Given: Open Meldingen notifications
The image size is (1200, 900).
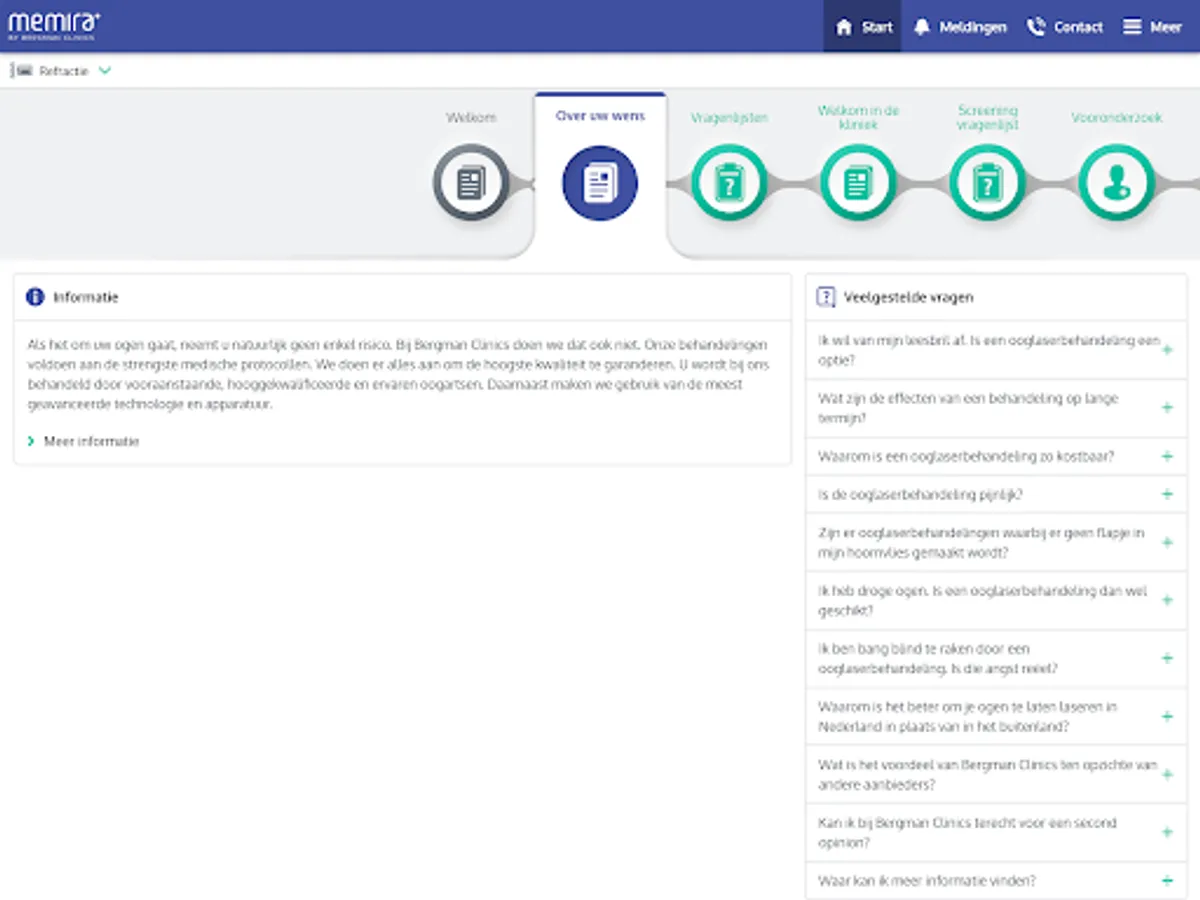Looking at the screenshot, I should [959, 26].
